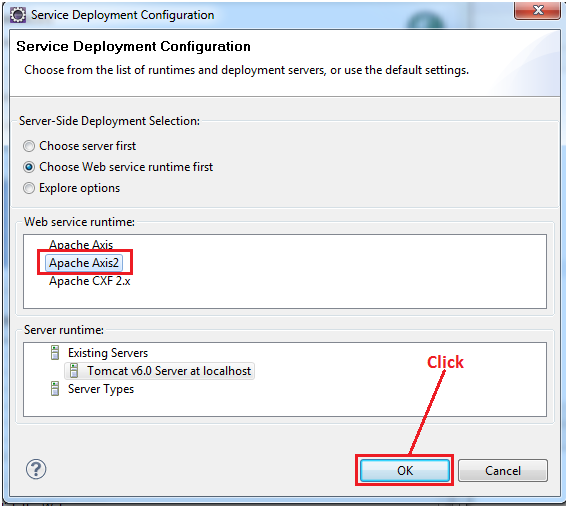
Task: Choose Apache Axis runtime
Action: (x=81, y=245)
